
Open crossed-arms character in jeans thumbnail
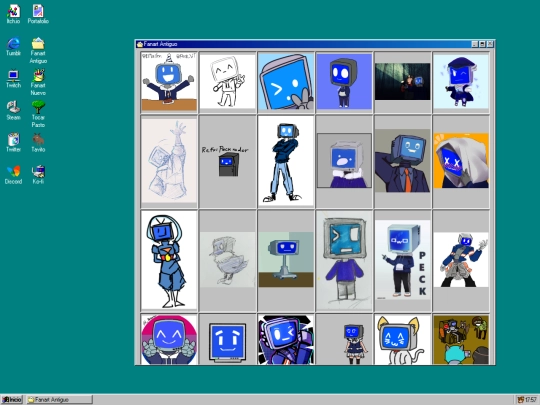coord(286,162)
